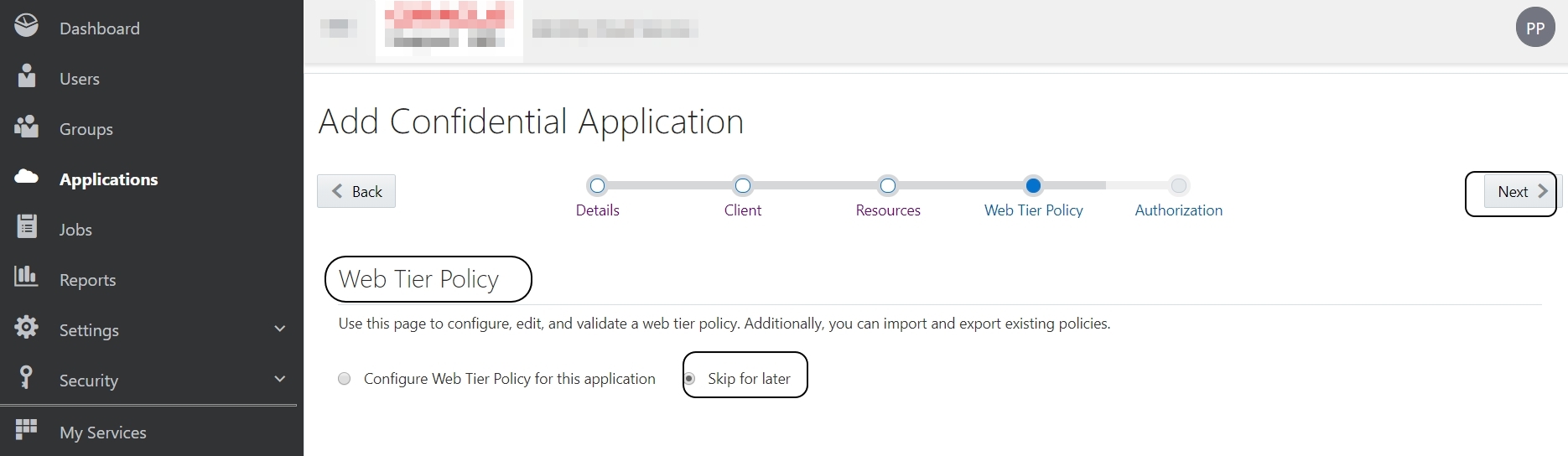Click the Authorization step circle
The image size is (1568, 456).
click(x=1179, y=186)
